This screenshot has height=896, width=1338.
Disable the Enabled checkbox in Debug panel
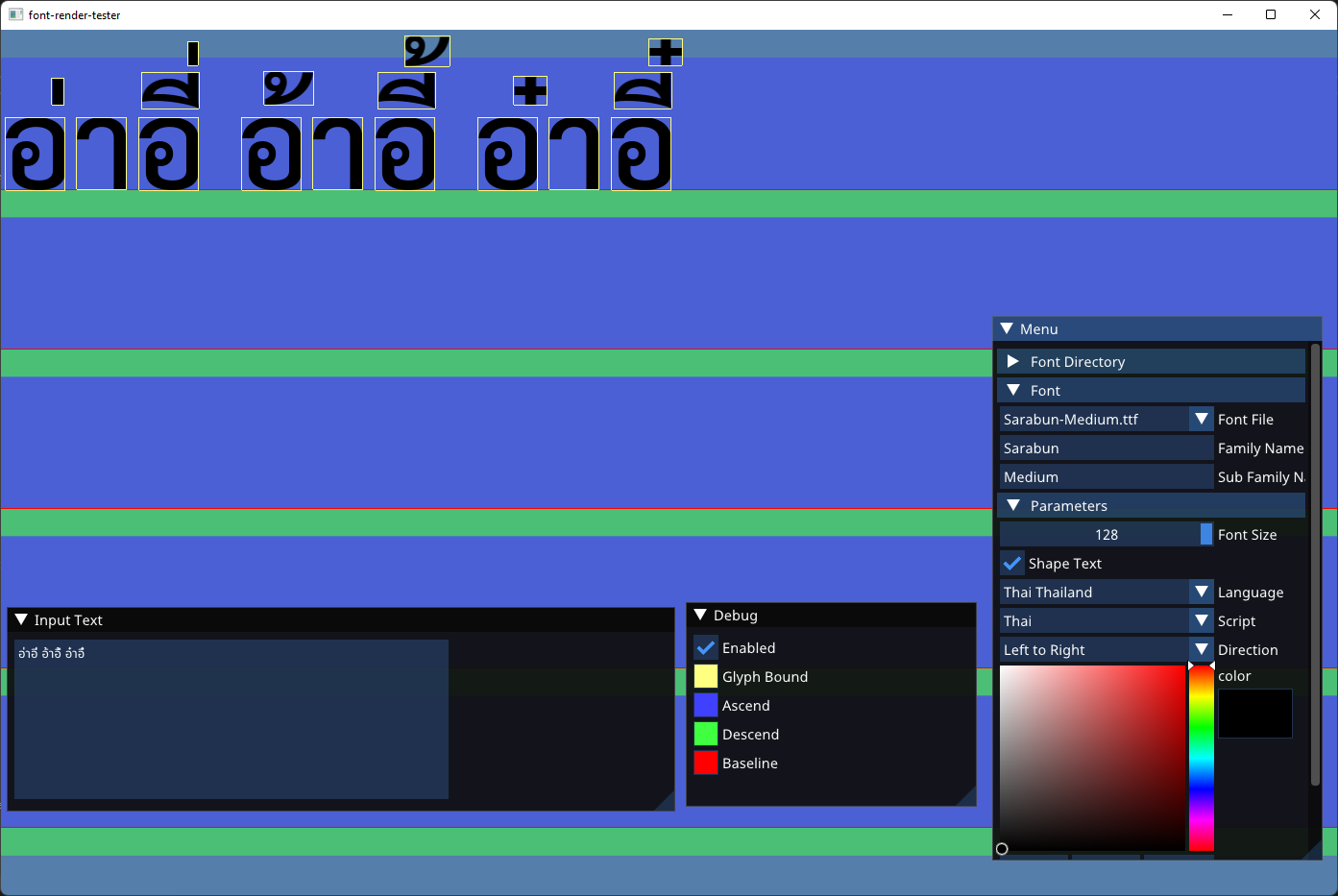pos(706,647)
